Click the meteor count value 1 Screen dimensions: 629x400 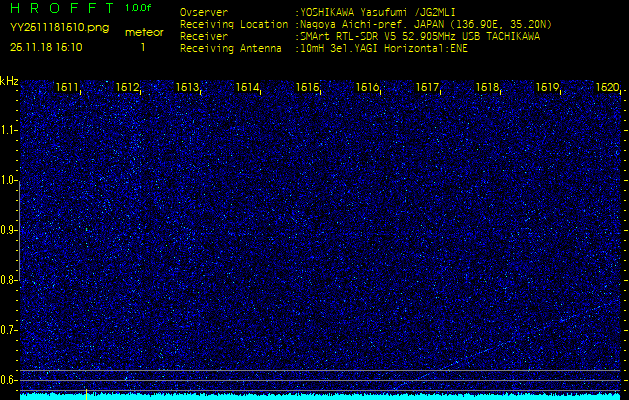[143, 47]
